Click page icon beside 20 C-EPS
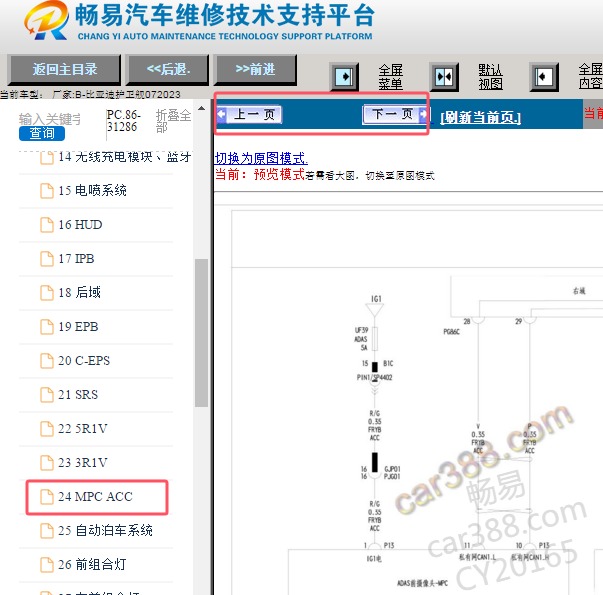 point(47,360)
